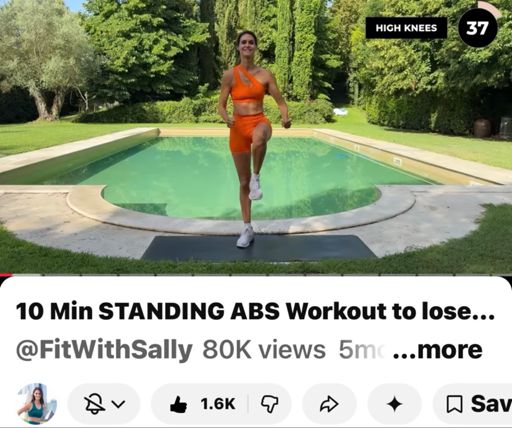This screenshot has width=512, height=428.
Task: Click the 37 countdown timer circle
Action: [x=478, y=28]
